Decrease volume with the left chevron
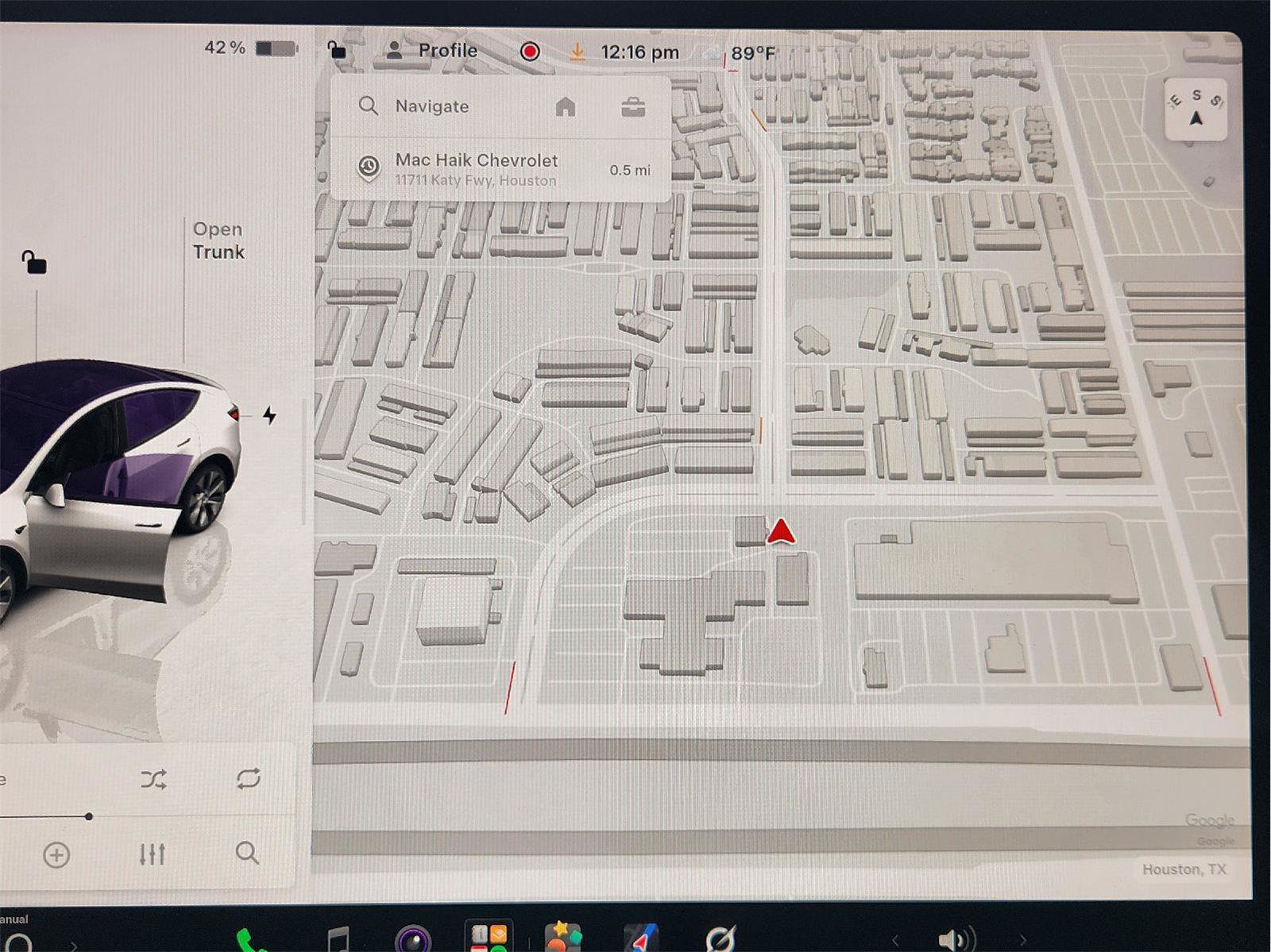1271x952 pixels. 896,942
